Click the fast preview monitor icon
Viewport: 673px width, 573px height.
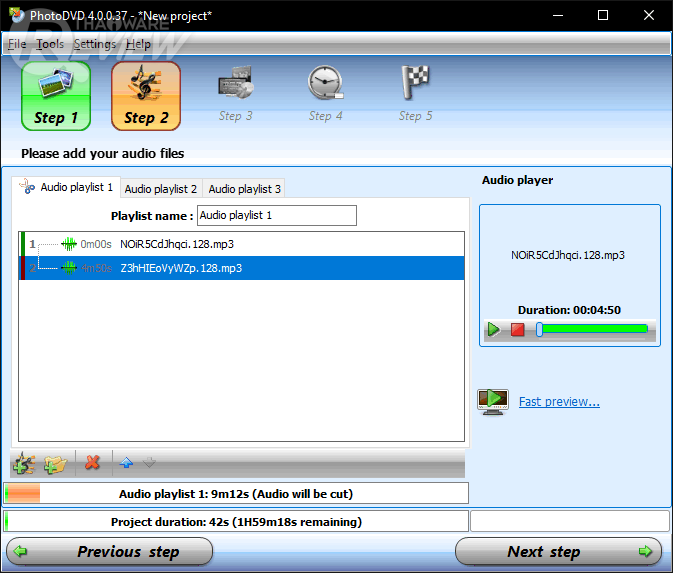[x=493, y=402]
